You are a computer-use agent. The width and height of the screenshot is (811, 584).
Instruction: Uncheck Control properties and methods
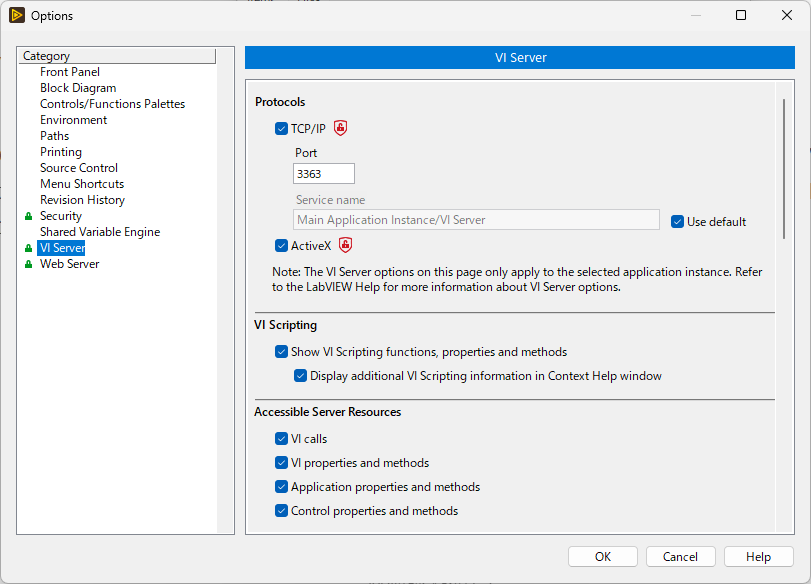tap(281, 511)
